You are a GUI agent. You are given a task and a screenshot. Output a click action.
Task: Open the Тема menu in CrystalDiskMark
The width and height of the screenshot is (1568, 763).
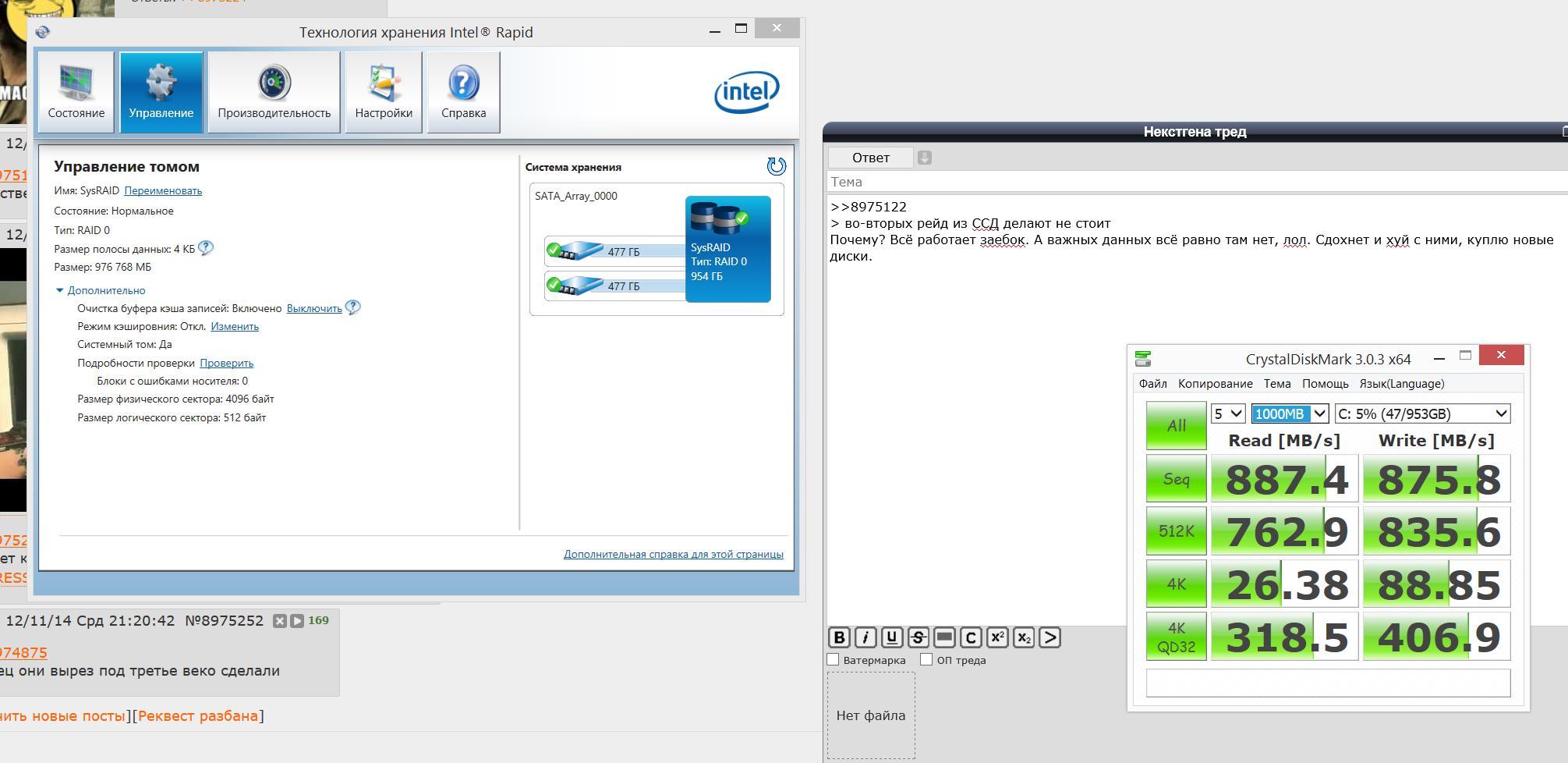pyautogui.click(x=1277, y=383)
